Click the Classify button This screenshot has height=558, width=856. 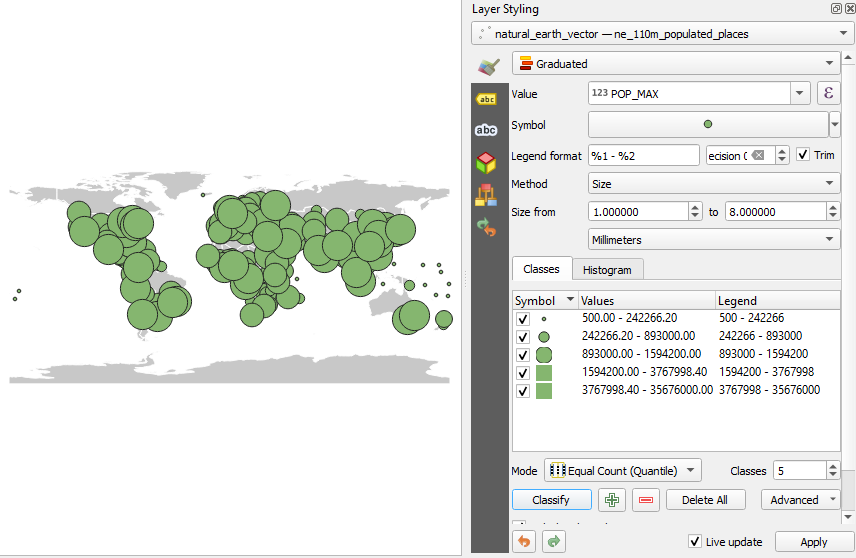[551, 500]
